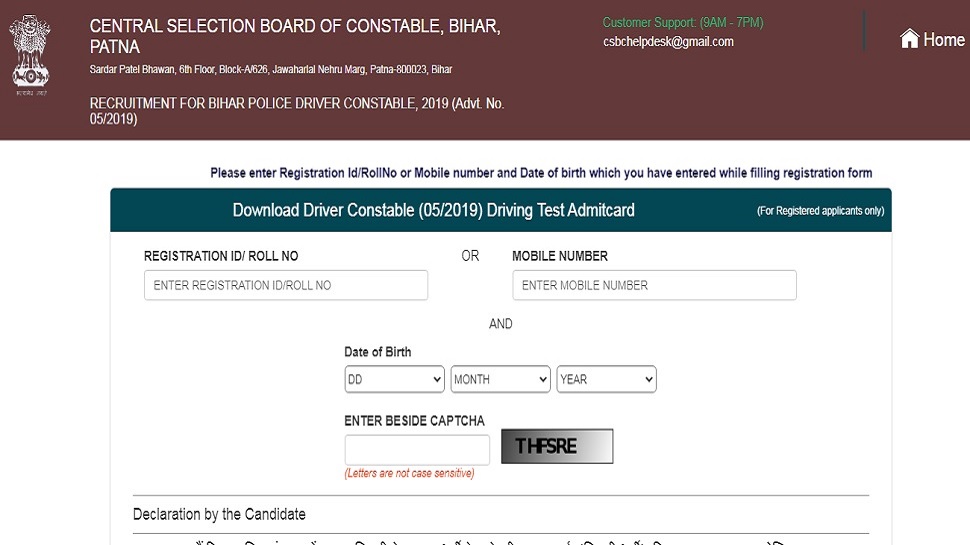970x545 pixels.
Task: Open the MONTH dropdown
Action: coord(500,379)
